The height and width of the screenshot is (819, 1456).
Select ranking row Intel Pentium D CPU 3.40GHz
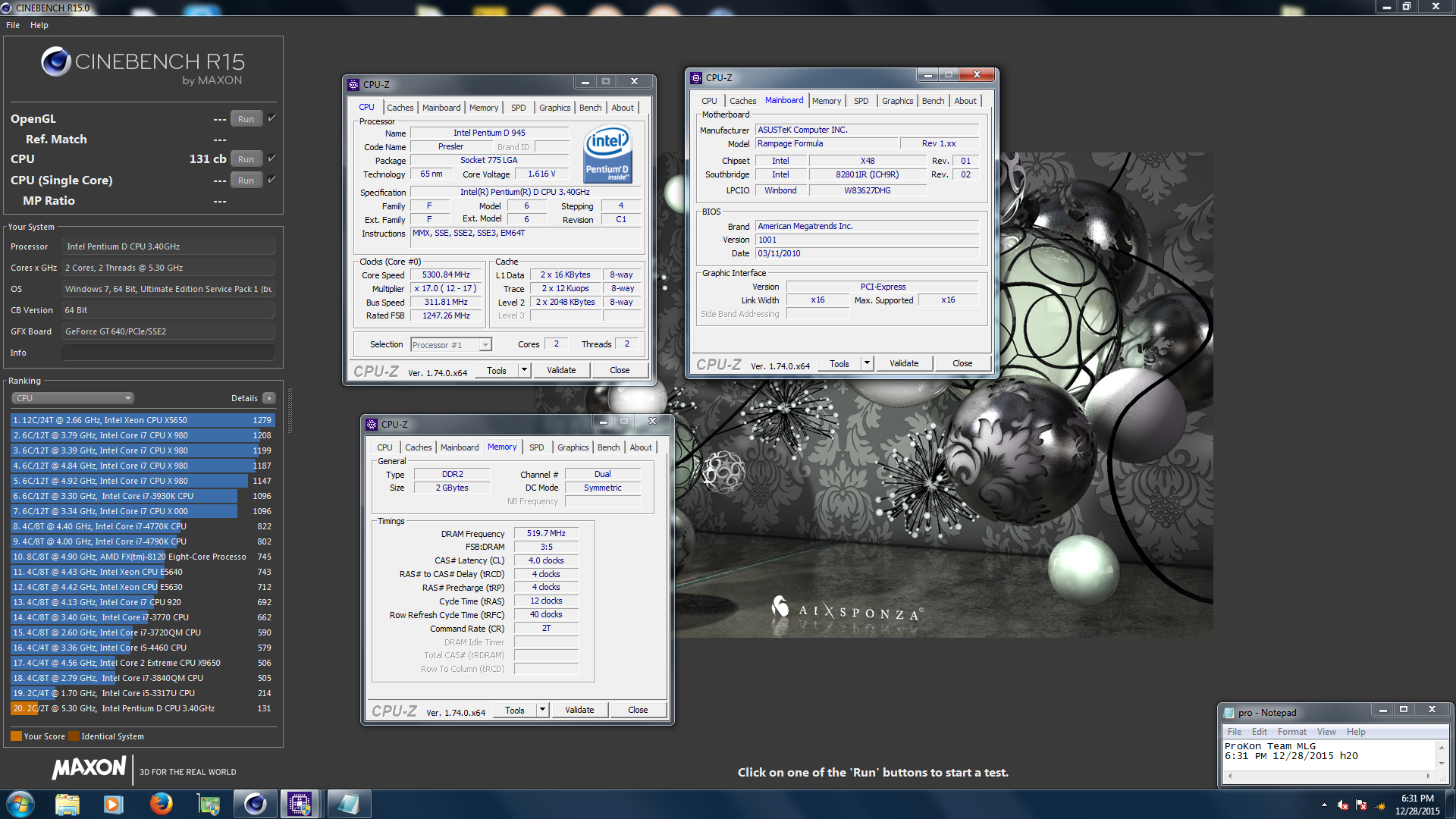coord(143,708)
